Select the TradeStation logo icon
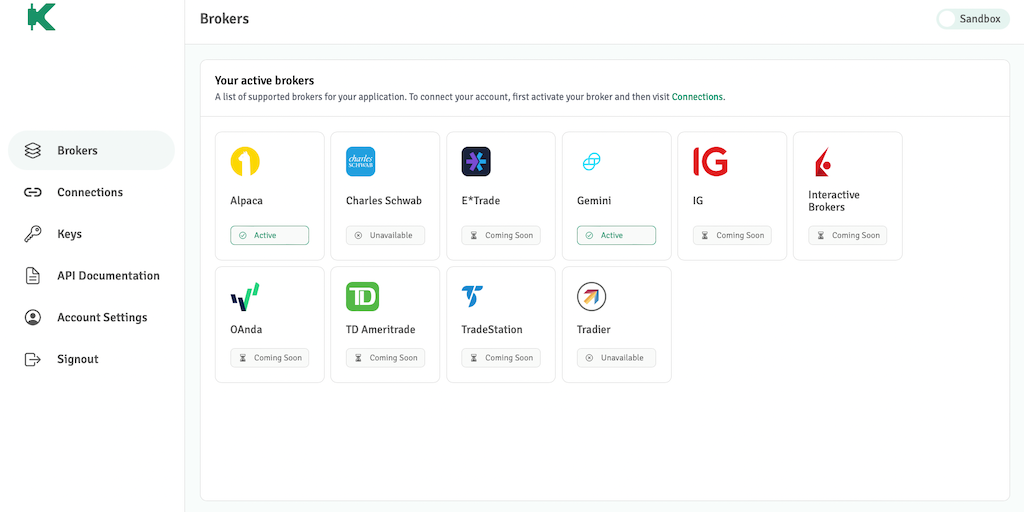This screenshot has width=1024, height=512. pyautogui.click(x=473, y=297)
